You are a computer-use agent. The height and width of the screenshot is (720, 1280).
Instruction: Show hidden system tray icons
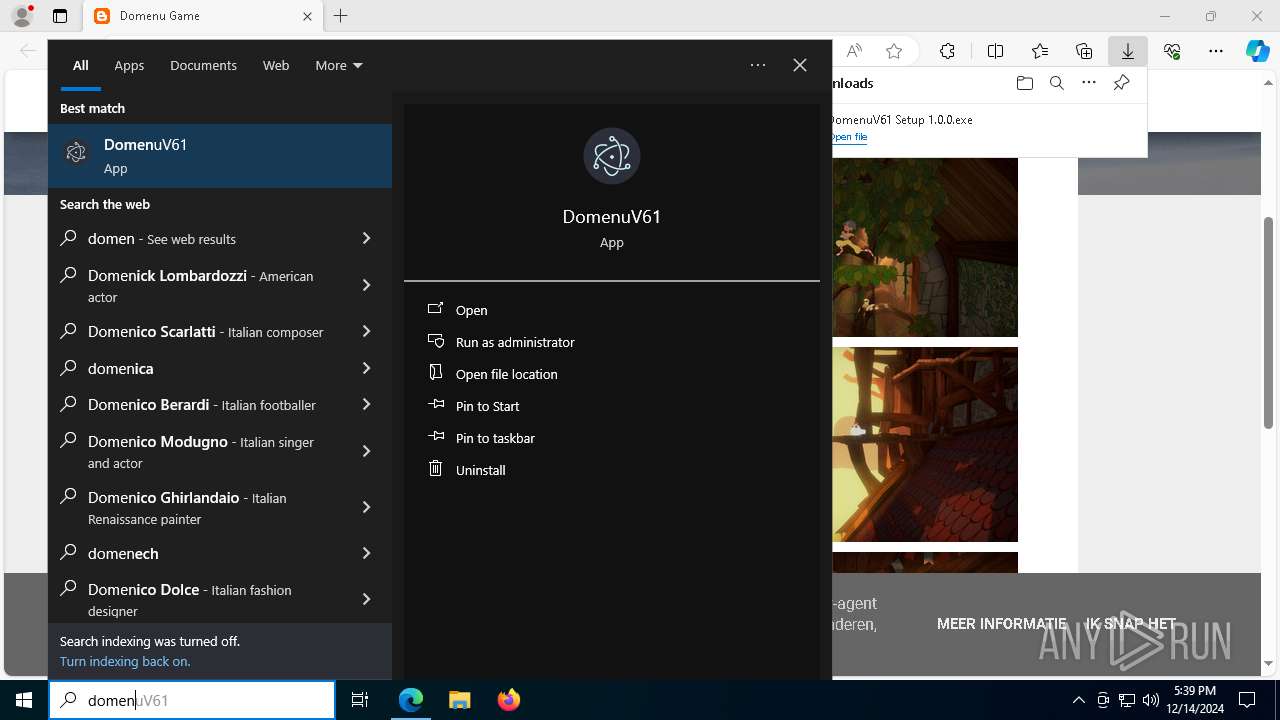pyautogui.click(x=1078, y=700)
